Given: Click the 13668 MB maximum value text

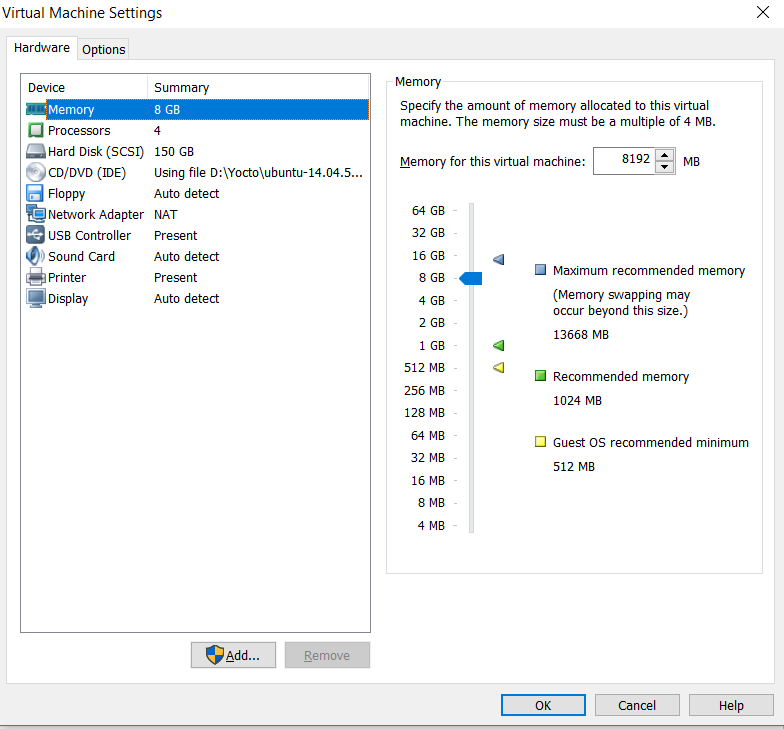Looking at the screenshot, I should coord(580,334).
